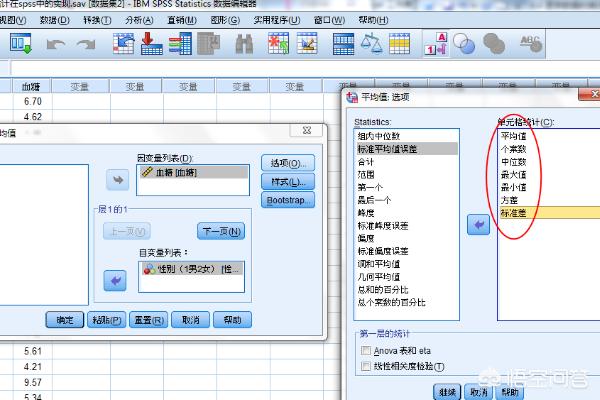Click the Undo arrow in toolbar

pos(56,45)
